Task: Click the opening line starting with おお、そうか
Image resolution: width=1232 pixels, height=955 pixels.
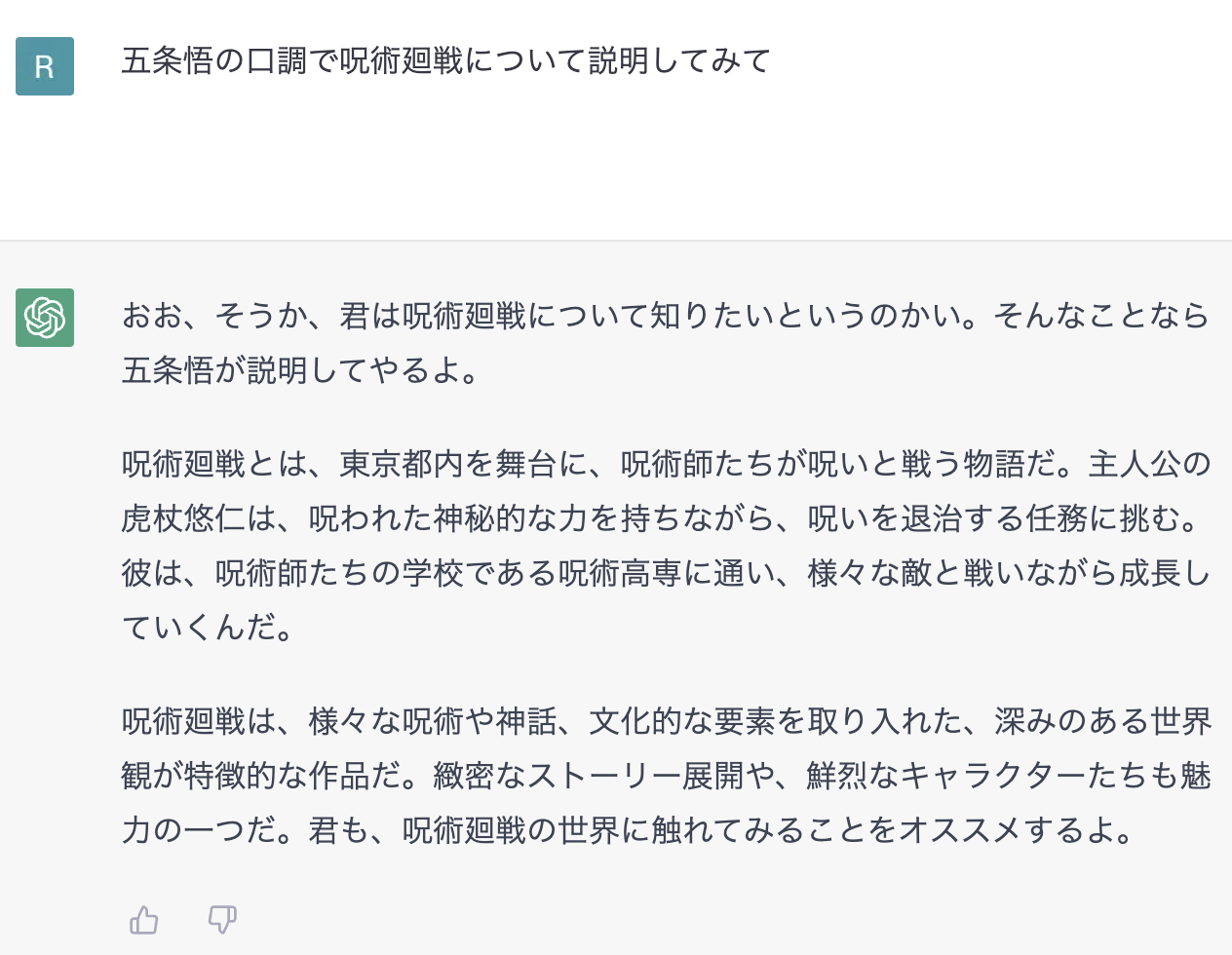Action: click(666, 316)
